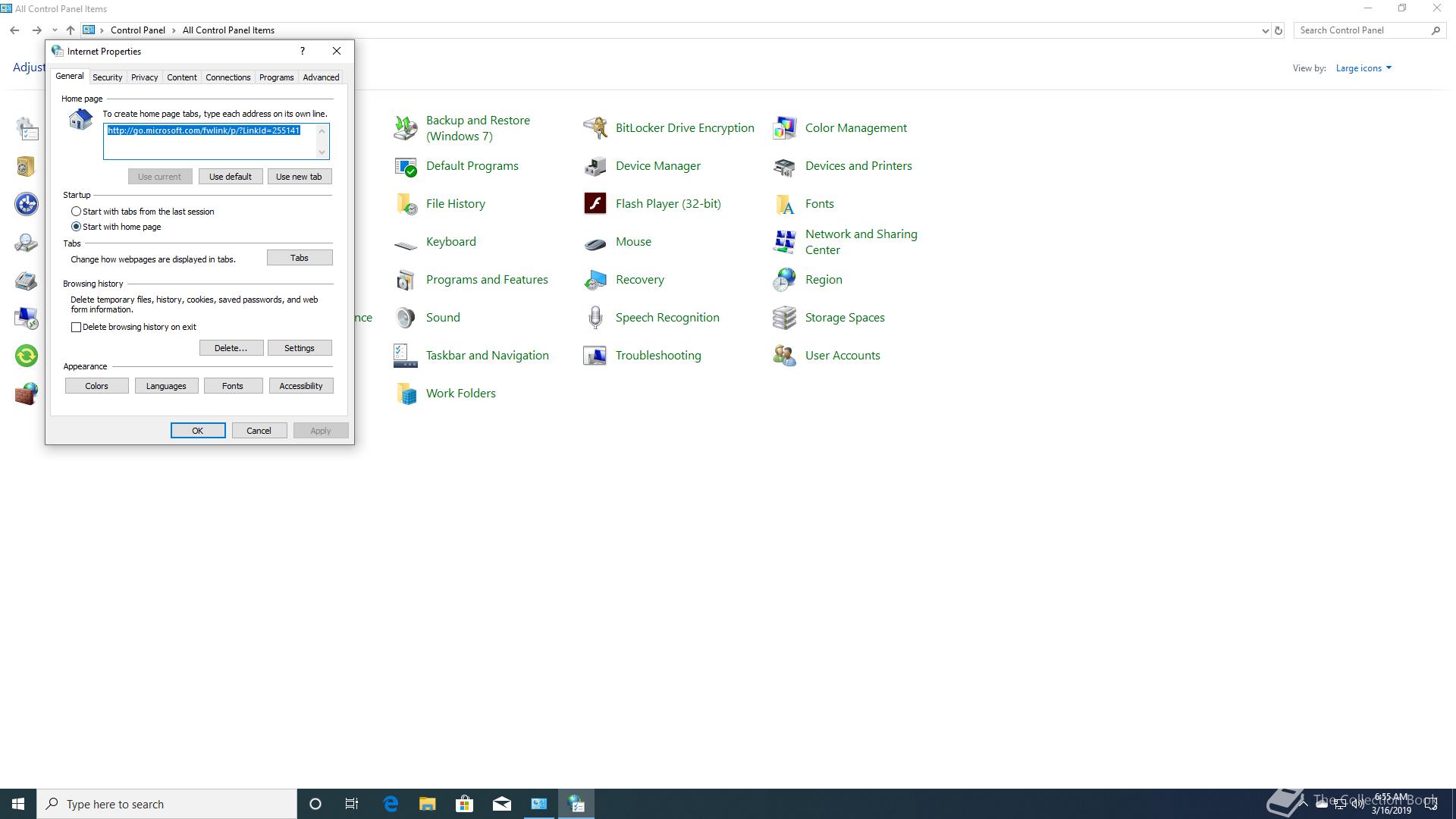Open the Work Folders icon
The image size is (1456, 819).
[405, 393]
